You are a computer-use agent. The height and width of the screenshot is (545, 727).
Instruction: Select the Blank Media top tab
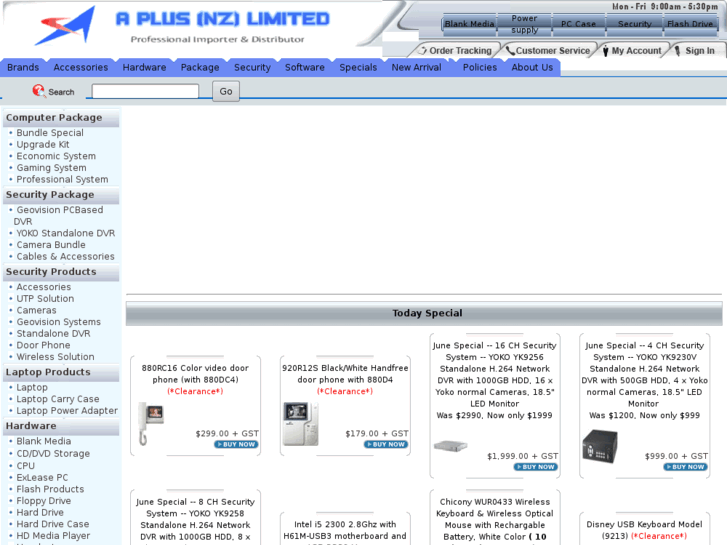click(x=469, y=24)
